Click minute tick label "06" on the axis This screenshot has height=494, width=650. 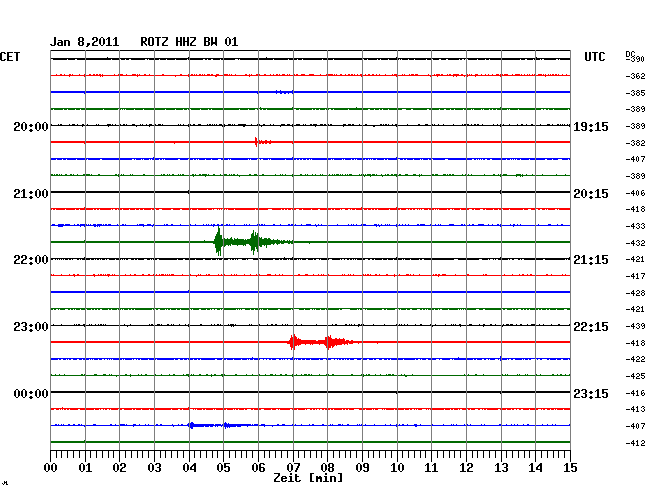[258, 468]
